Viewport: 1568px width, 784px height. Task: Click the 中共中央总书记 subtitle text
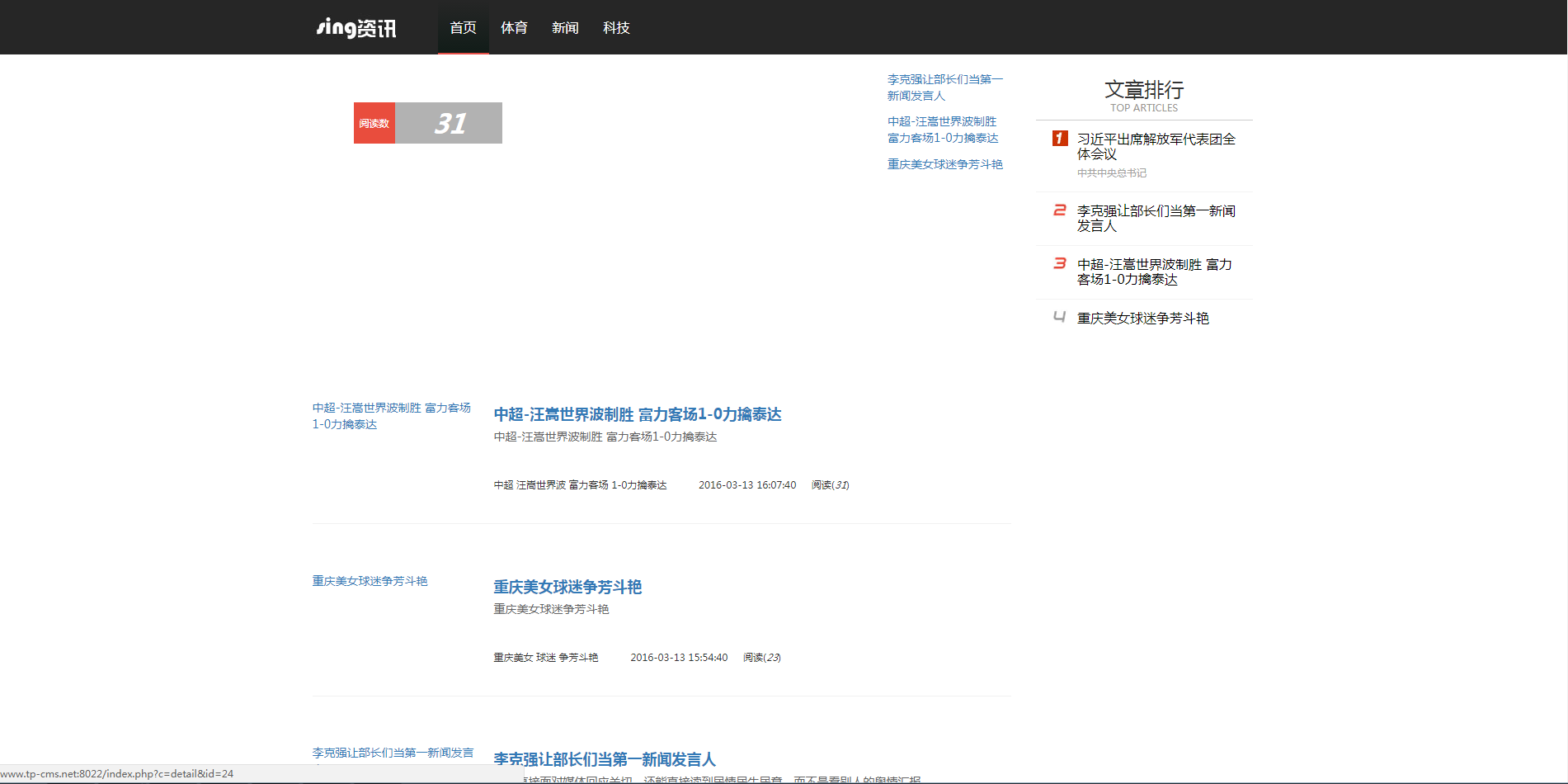(x=1112, y=173)
